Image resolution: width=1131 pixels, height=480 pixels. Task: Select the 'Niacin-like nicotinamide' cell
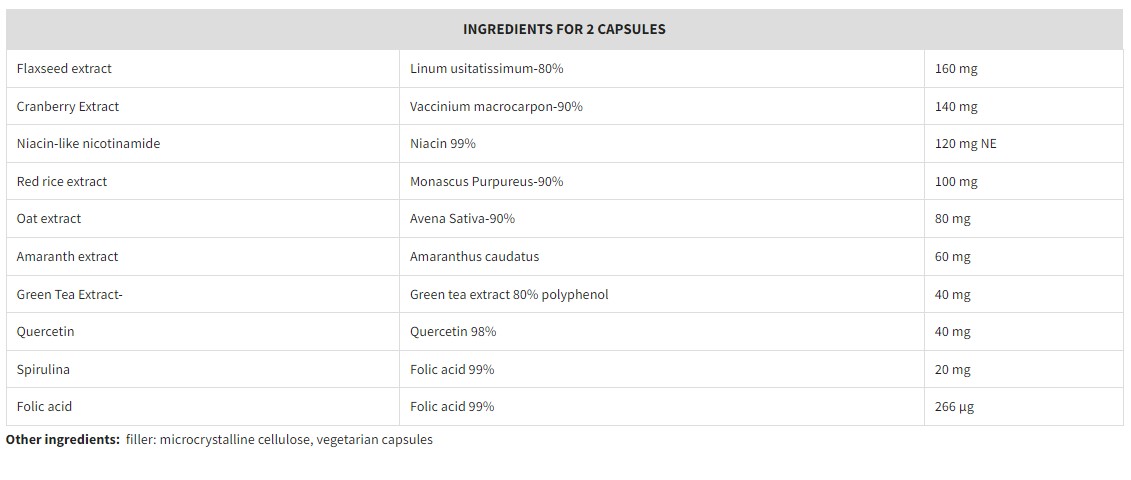[x=88, y=143]
